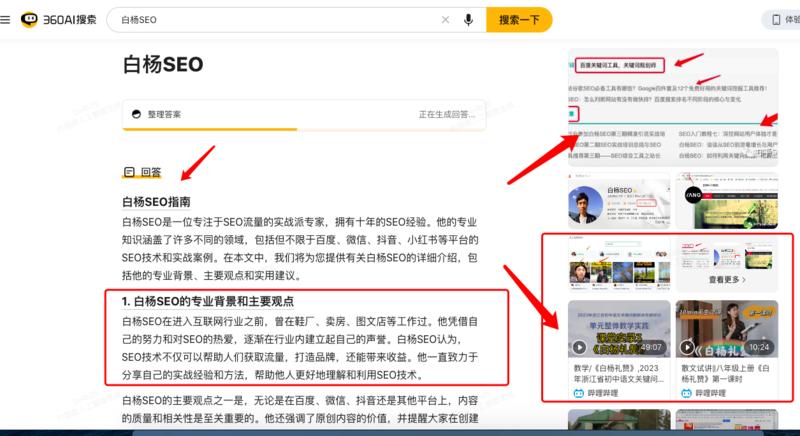Click the answer generation progress bar

[x=315, y=128]
